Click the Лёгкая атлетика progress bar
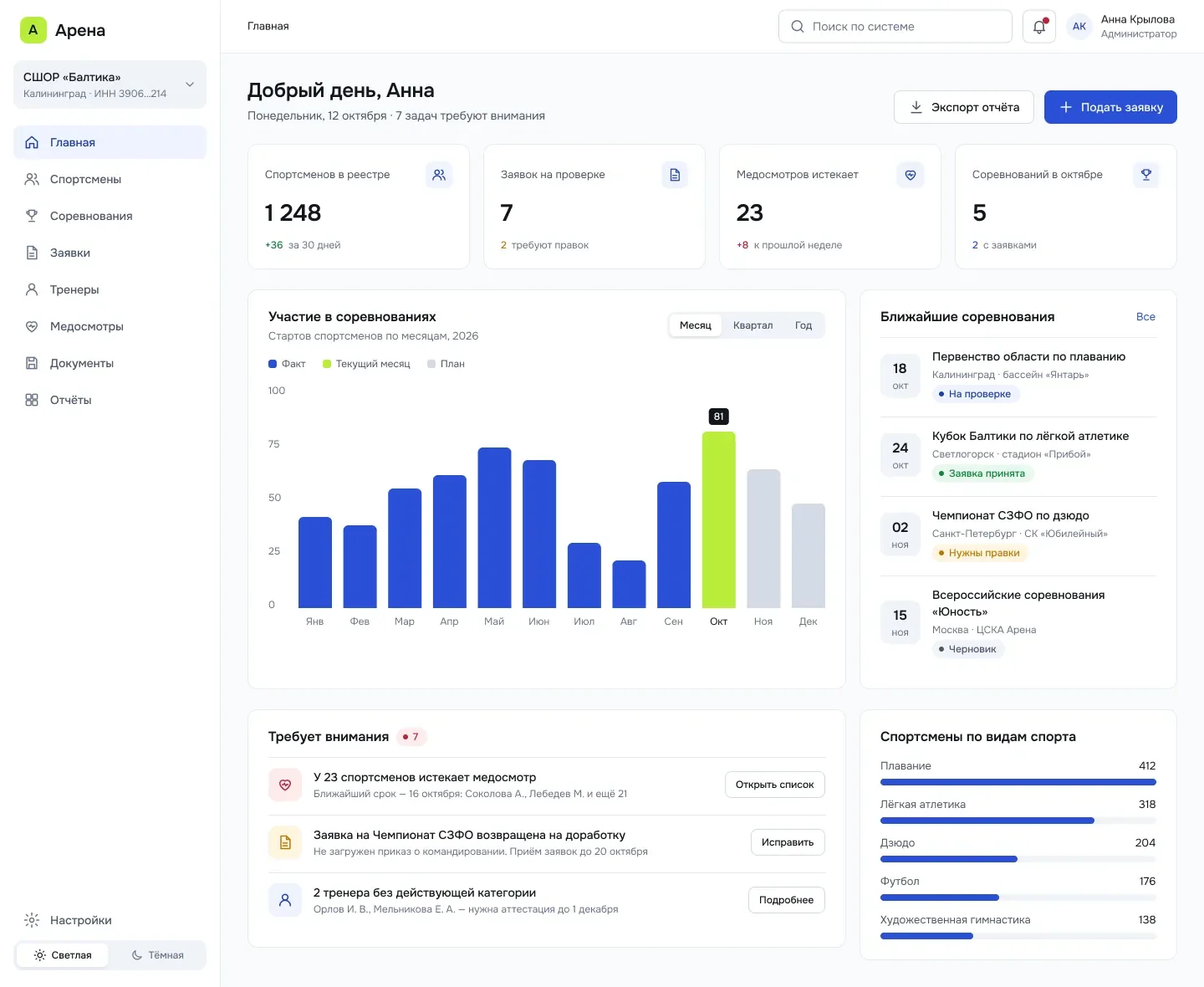This screenshot has width=1204, height=987. [1018, 821]
